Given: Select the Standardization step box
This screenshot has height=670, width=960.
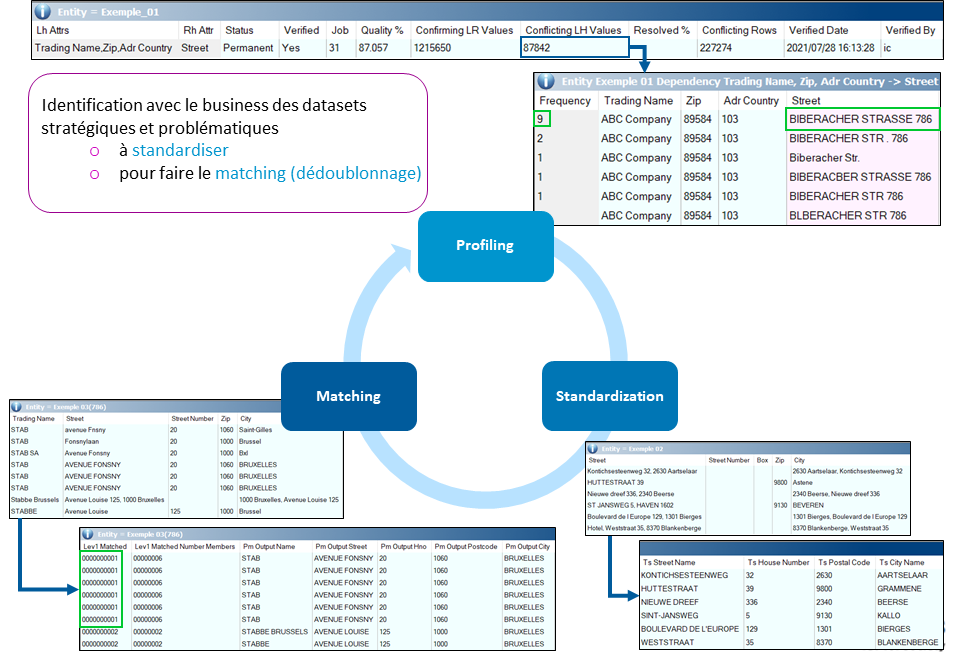Looking at the screenshot, I should click(x=609, y=396).
